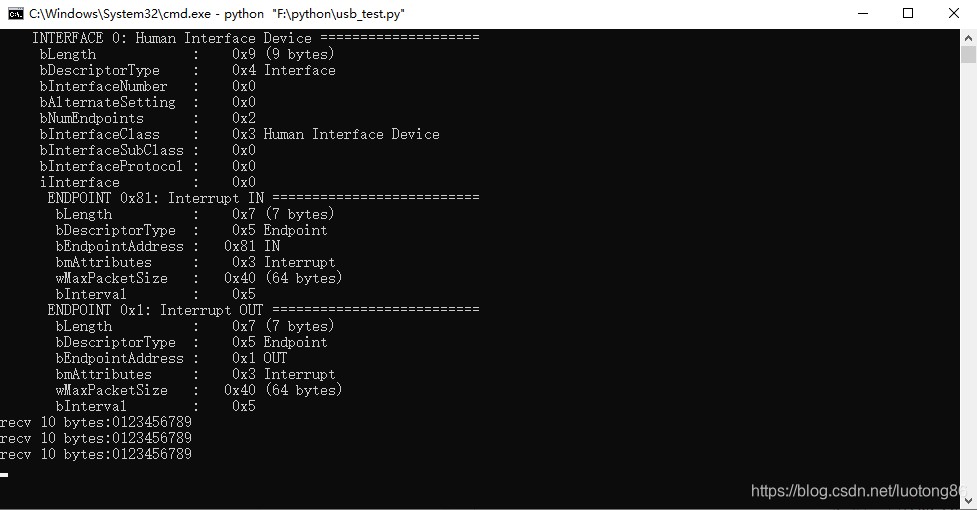Click the last recv 10 bytes line
Screen dimensions: 977x510
click(96, 455)
